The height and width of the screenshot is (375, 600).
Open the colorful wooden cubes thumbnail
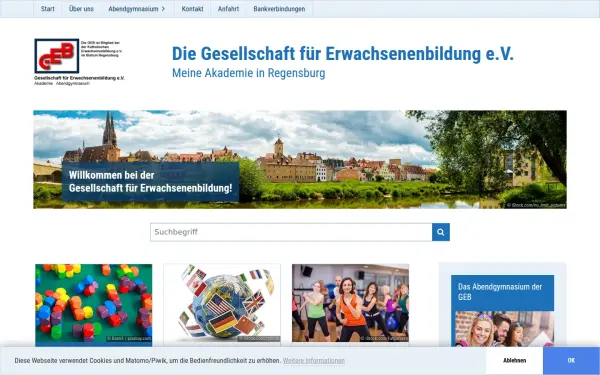tap(94, 303)
